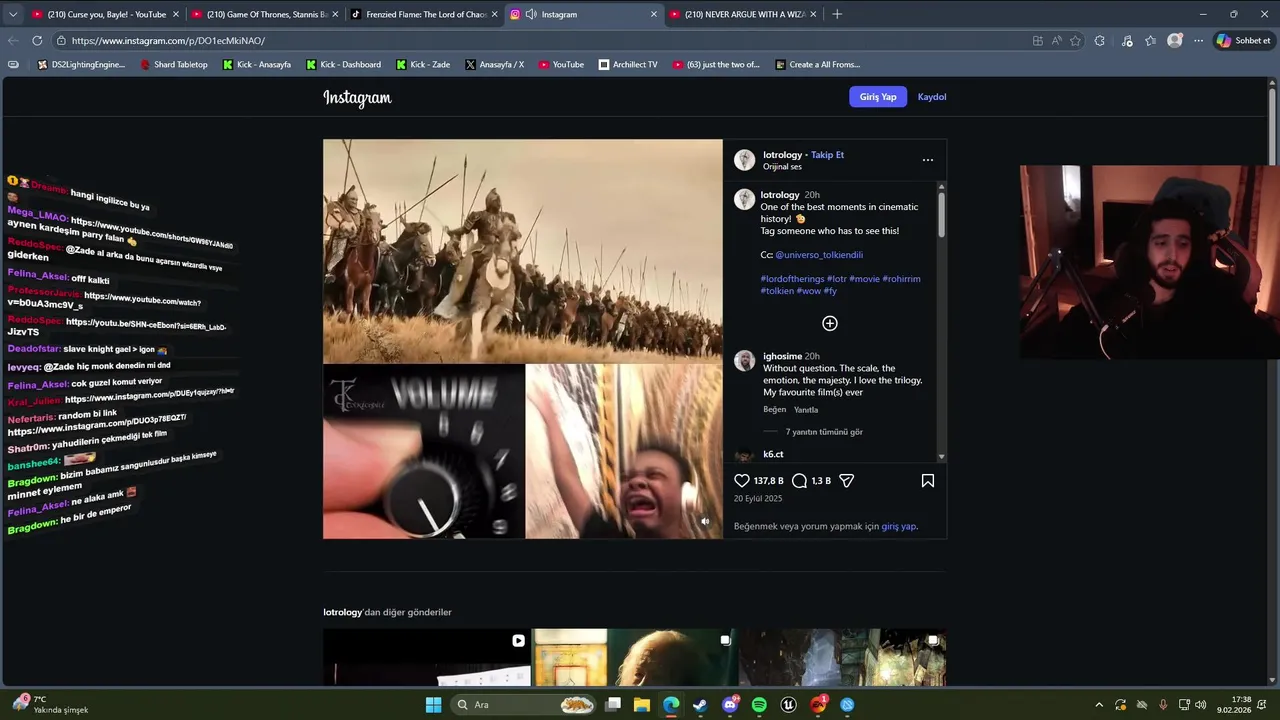Open the Edge profile avatar
Screen dimensions: 1280x720
point(1175,41)
